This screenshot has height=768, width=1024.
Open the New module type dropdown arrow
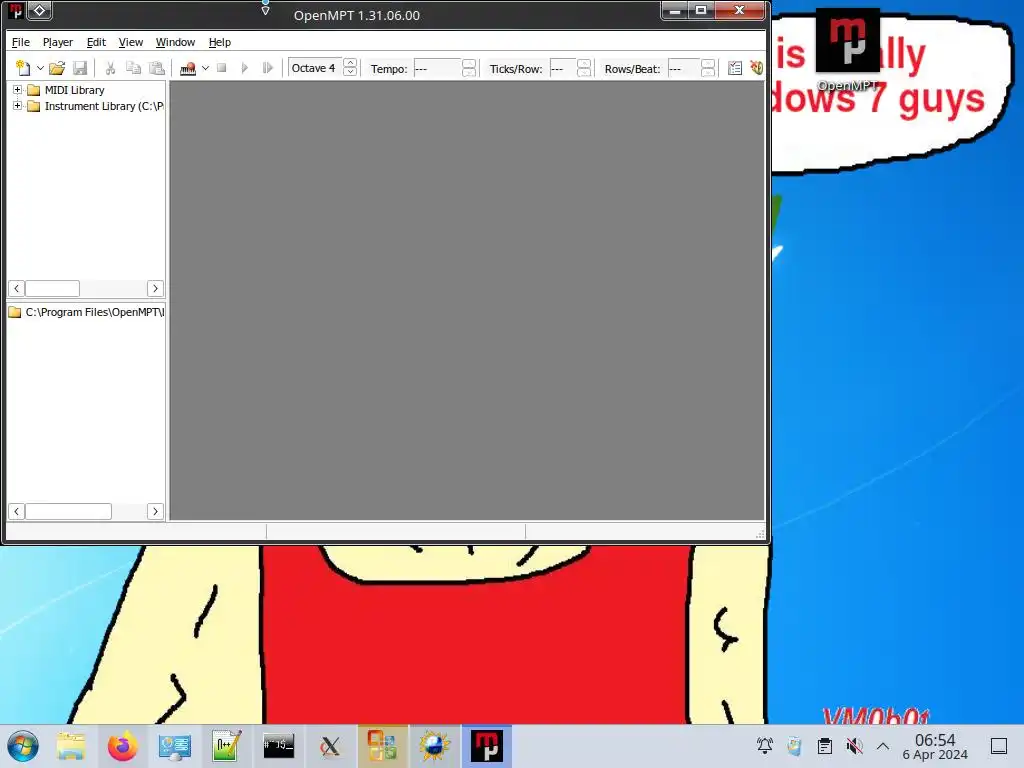(x=40, y=68)
